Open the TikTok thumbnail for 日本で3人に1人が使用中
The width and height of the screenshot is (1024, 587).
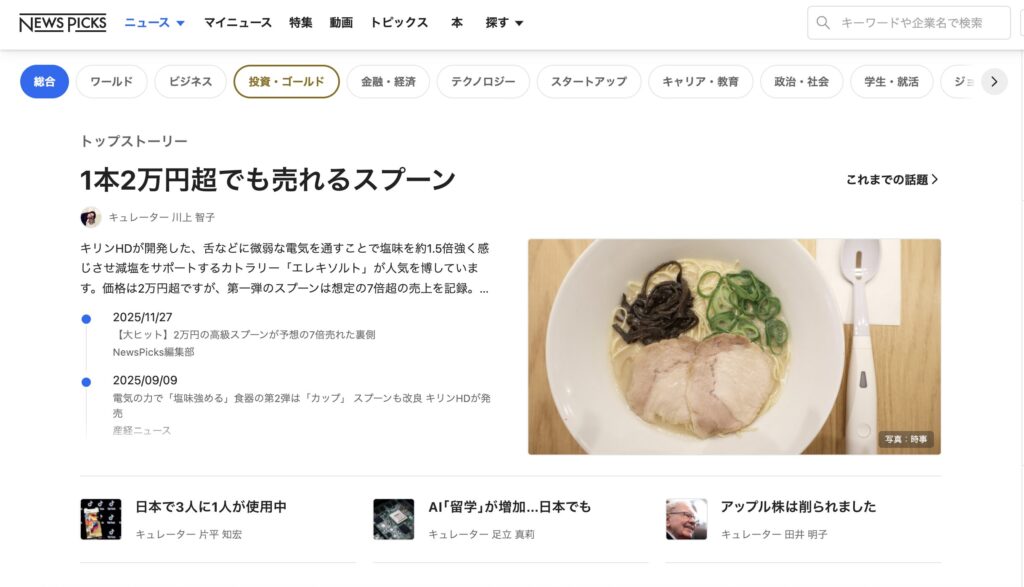[x=101, y=519]
